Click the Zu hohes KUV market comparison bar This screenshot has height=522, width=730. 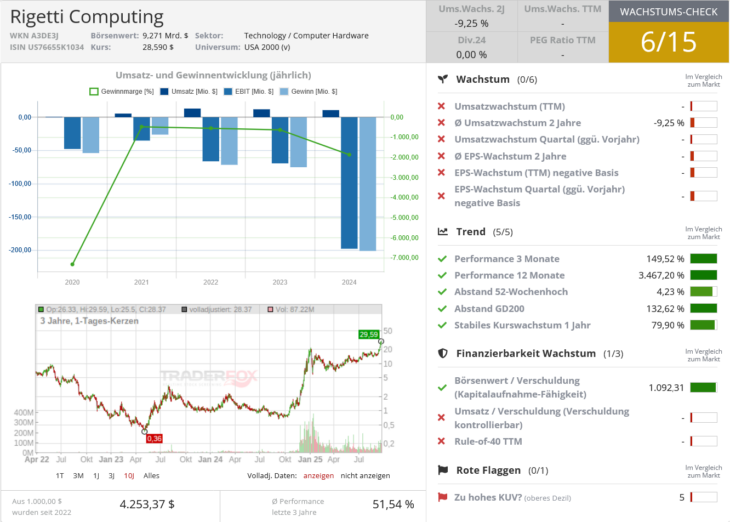pyautogui.click(x=703, y=497)
